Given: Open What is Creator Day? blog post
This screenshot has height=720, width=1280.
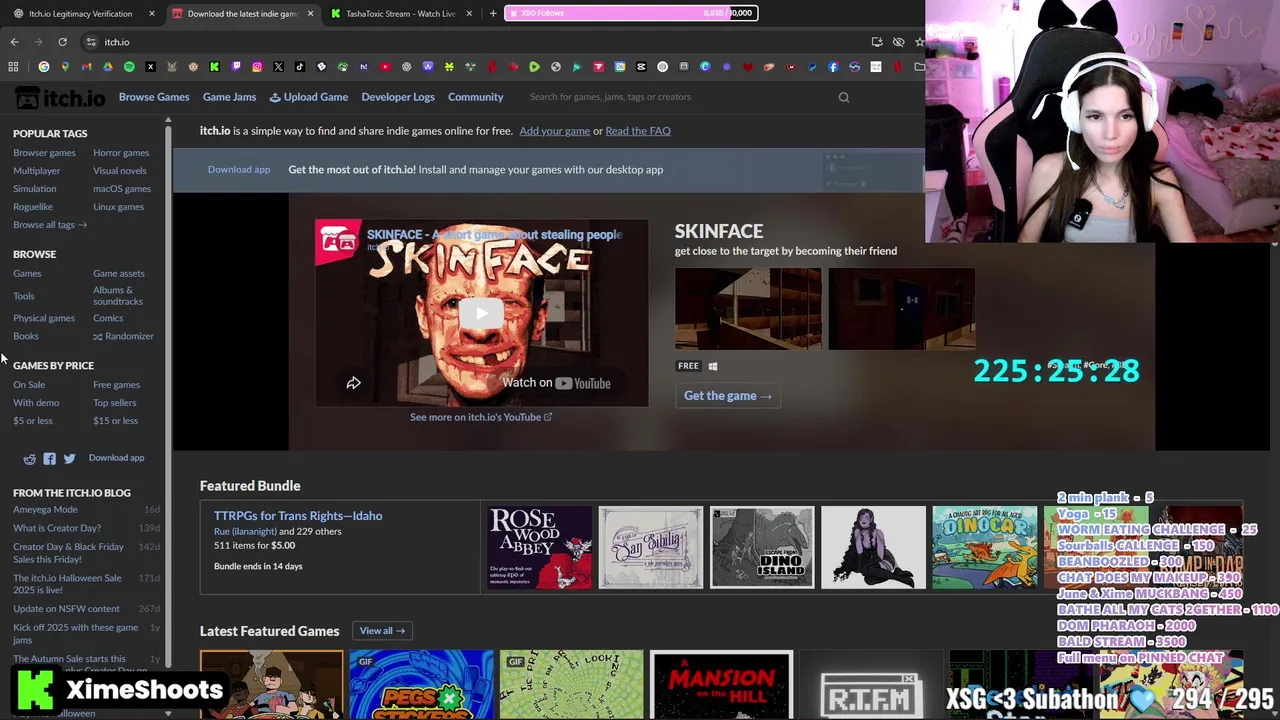Looking at the screenshot, I should [x=57, y=528].
